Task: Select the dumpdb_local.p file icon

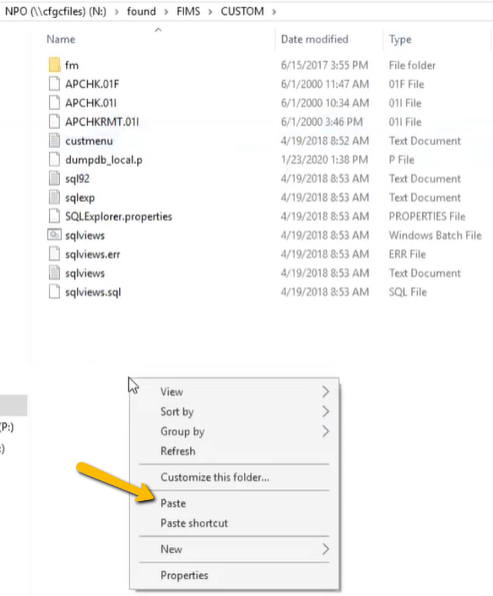Action: (x=54, y=160)
